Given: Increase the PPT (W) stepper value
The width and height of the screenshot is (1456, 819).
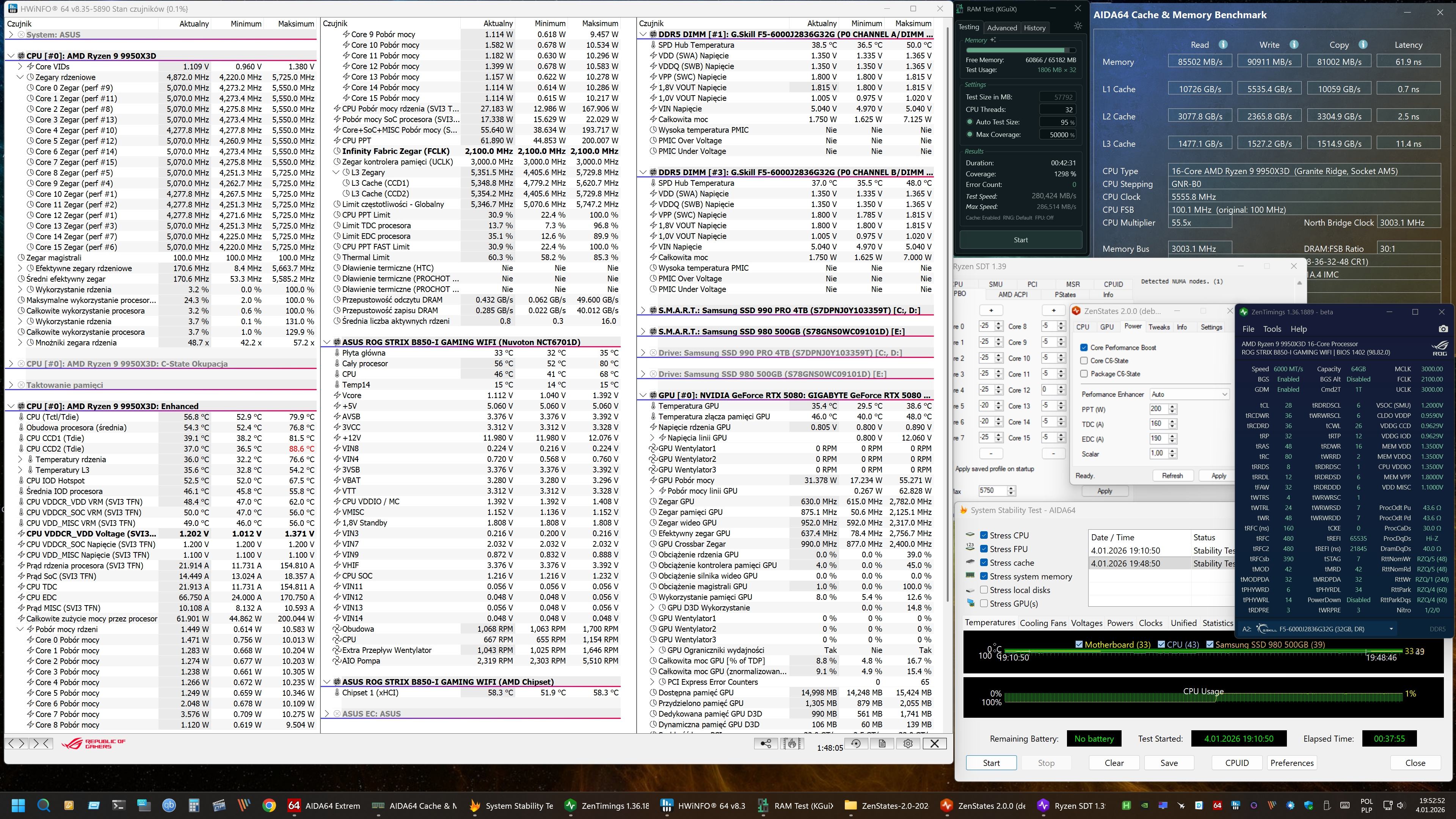Looking at the screenshot, I should [x=1173, y=407].
